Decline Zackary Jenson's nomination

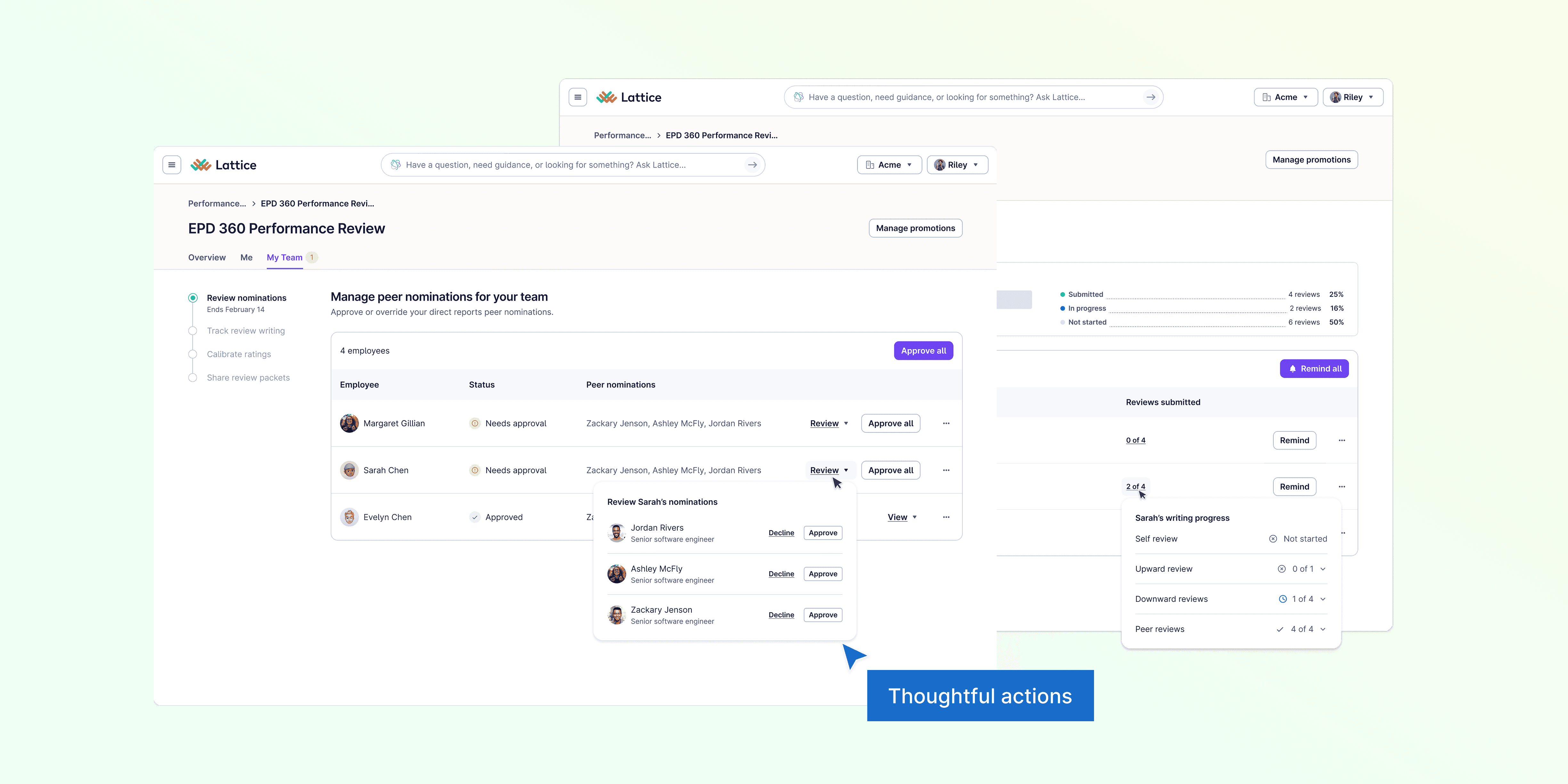[x=781, y=616]
